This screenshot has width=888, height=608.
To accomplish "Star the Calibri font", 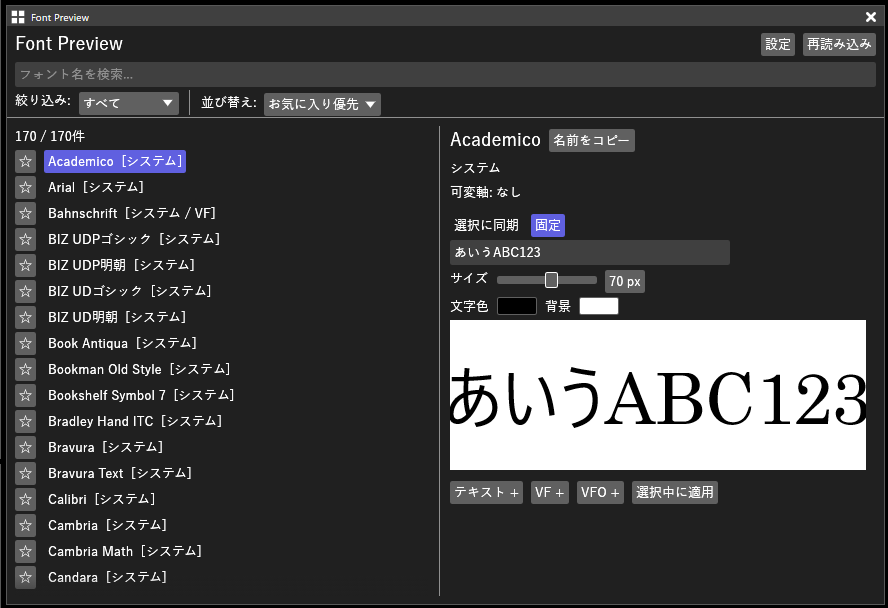I will 25,500.
